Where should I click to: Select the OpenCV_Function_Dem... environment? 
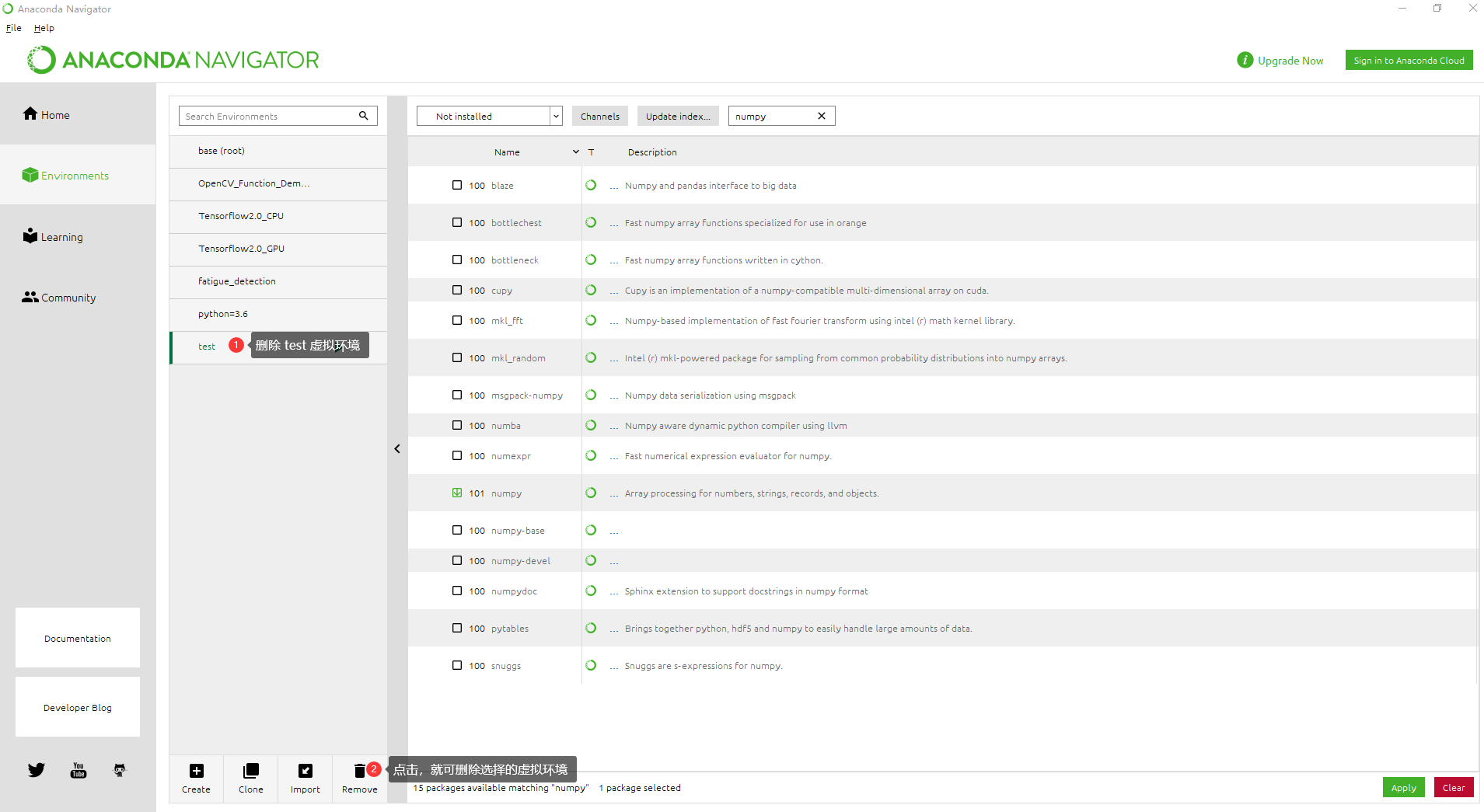[x=278, y=183]
